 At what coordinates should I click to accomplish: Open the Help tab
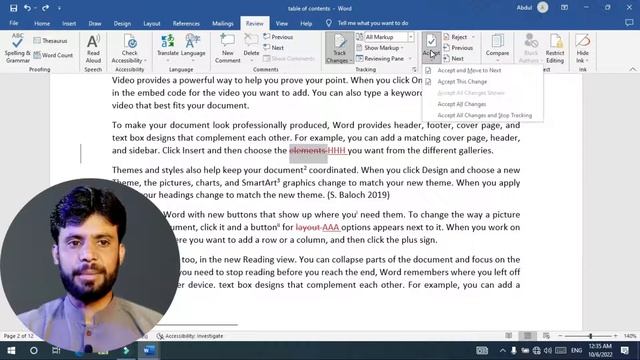pos(306,23)
